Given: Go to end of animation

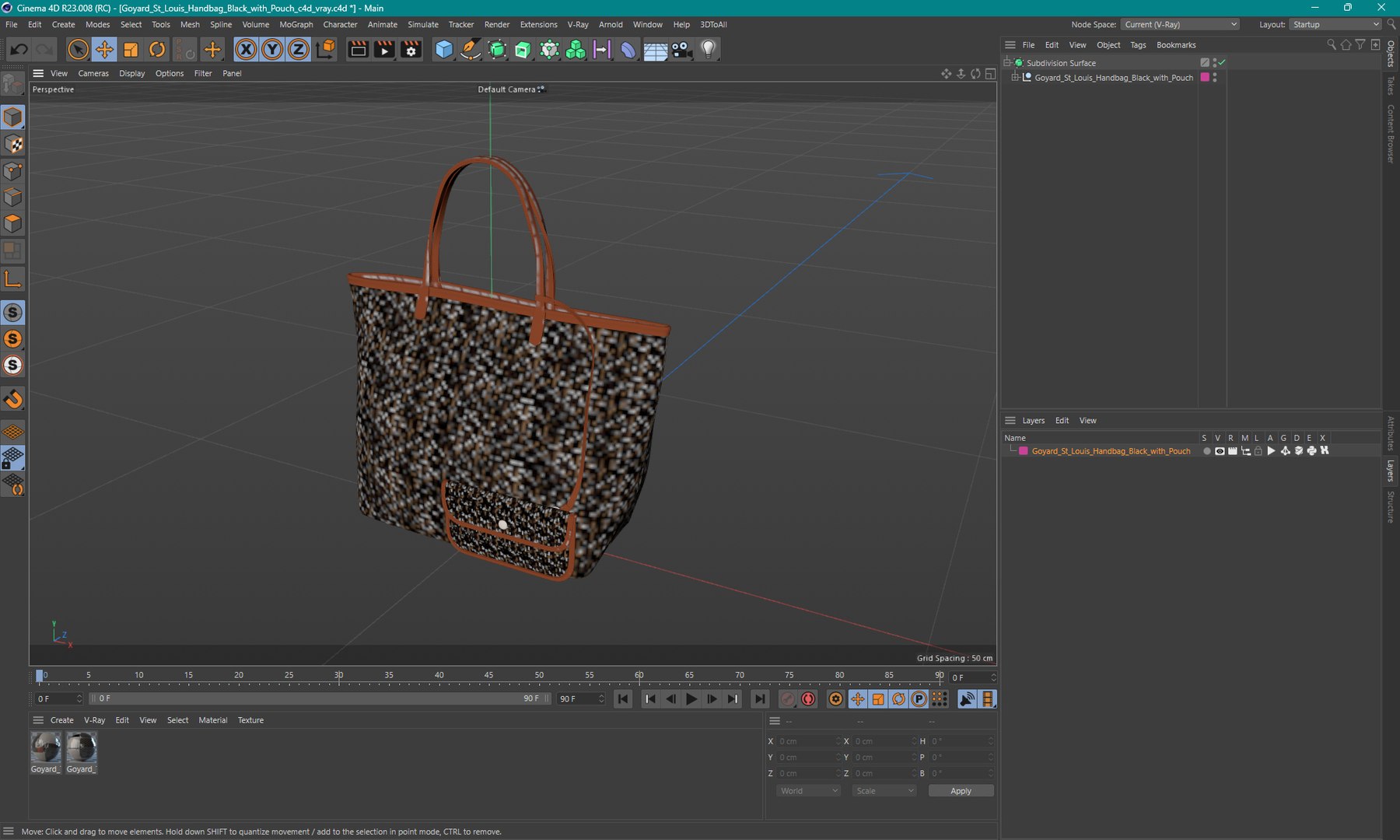Looking at the screenshot, I should 760,699.
